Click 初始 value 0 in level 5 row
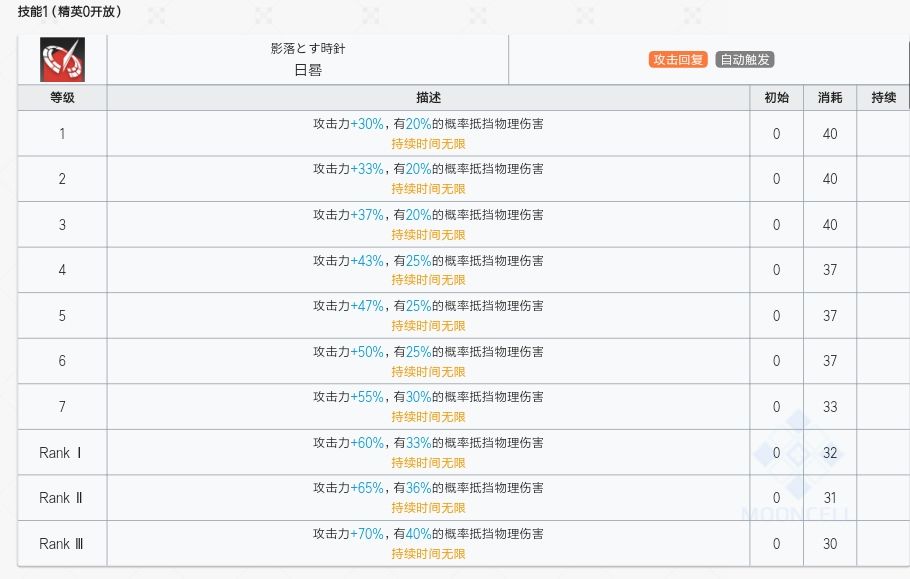The image size is (910, 579). pos(777,316)
